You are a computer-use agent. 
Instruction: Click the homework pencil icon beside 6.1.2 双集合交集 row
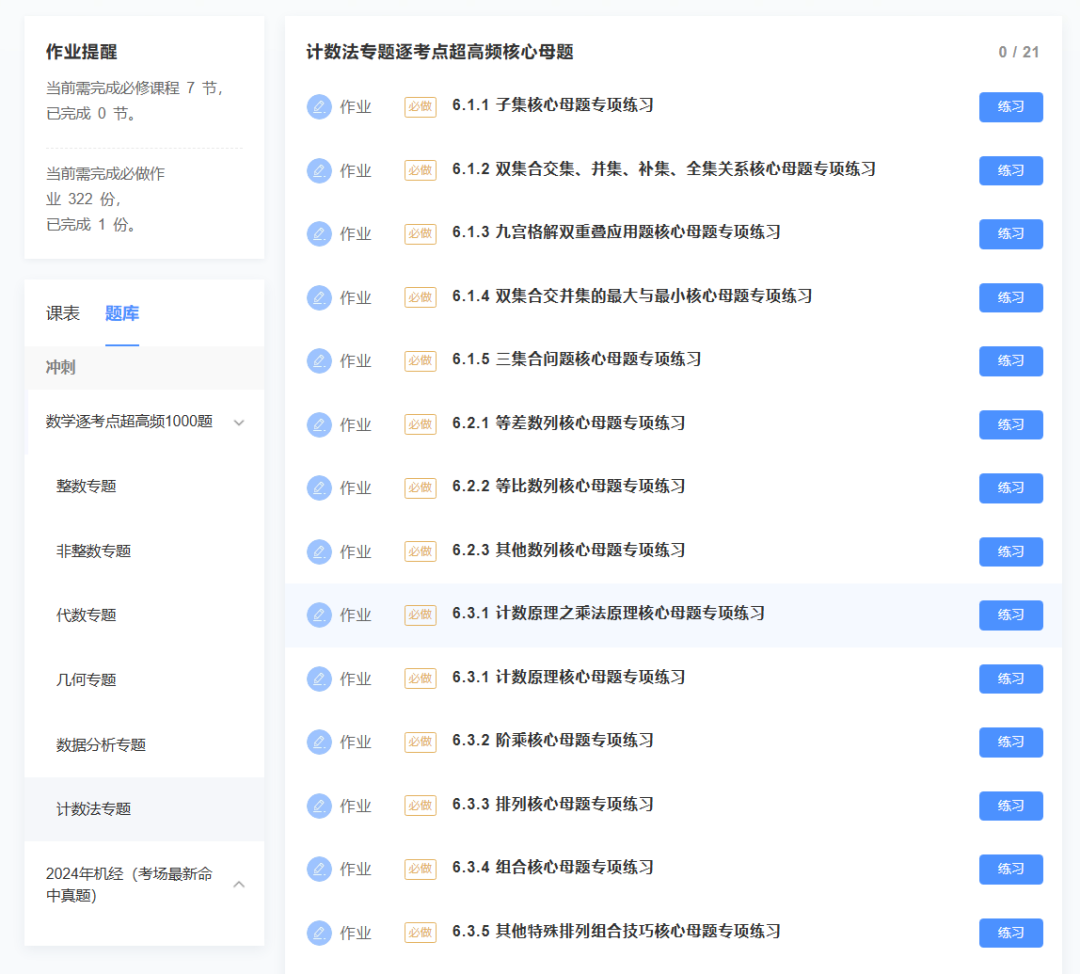coord(319,170)
